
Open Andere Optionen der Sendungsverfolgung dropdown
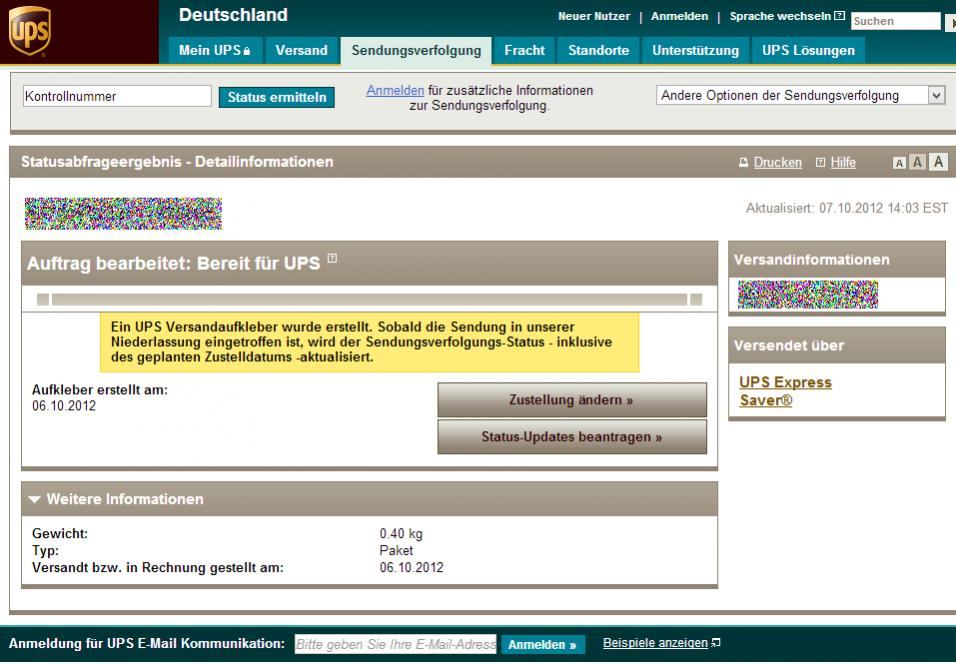tap(801, 95)
